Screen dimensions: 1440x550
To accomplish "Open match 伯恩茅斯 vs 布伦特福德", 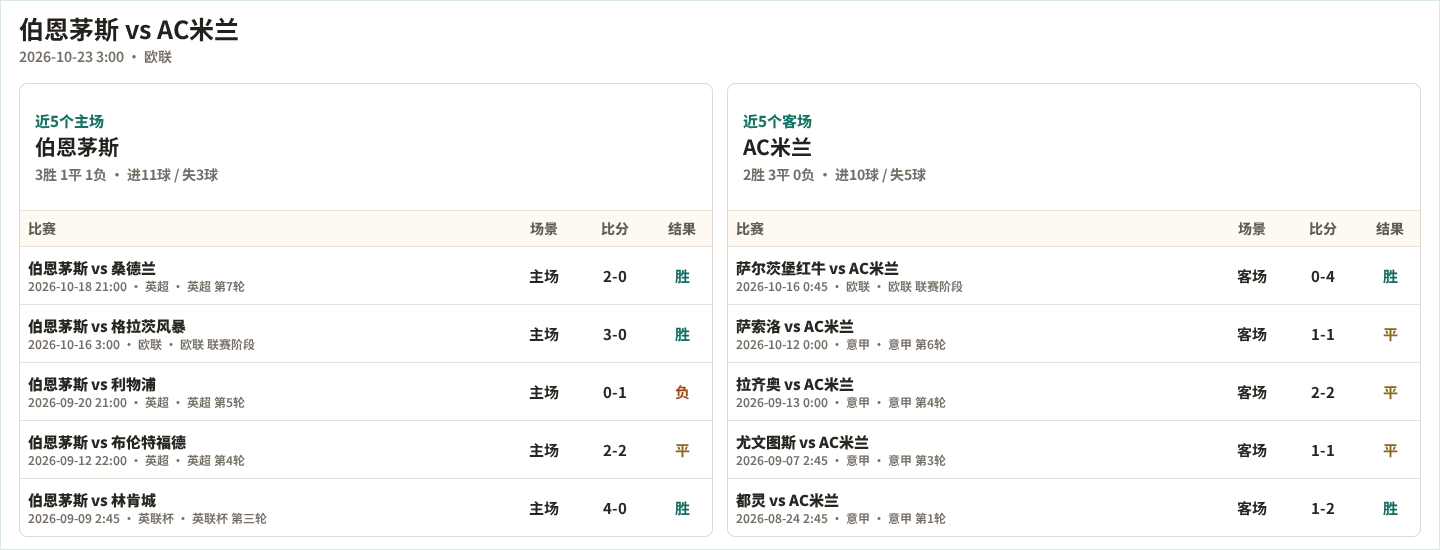I will [107, 442].
